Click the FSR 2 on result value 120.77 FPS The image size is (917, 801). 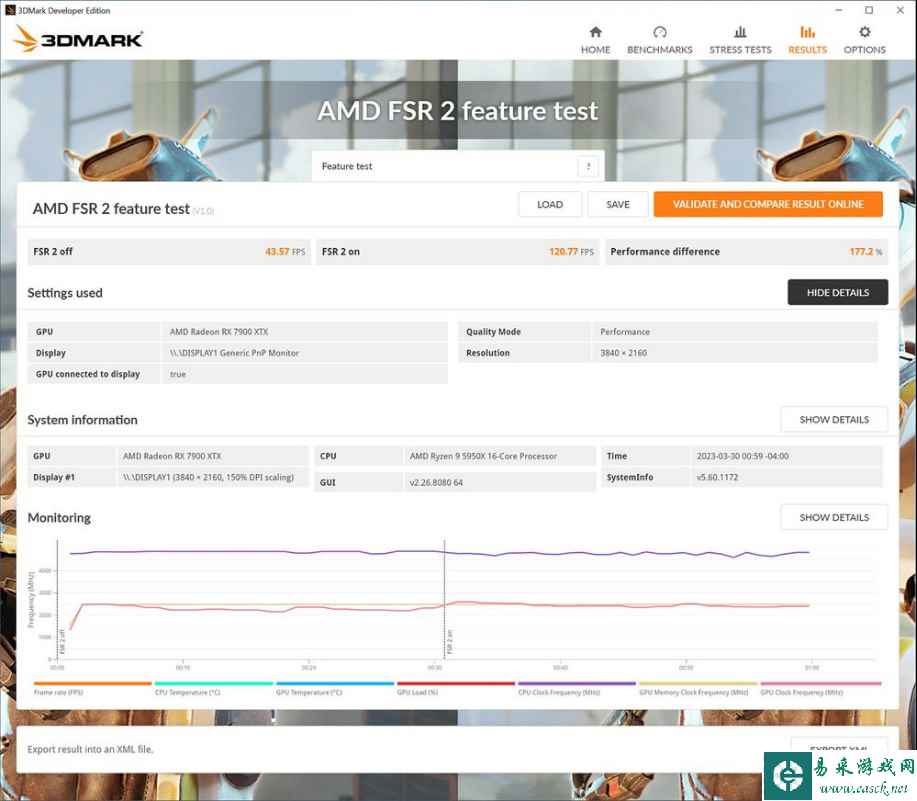[x=571, y=252]
